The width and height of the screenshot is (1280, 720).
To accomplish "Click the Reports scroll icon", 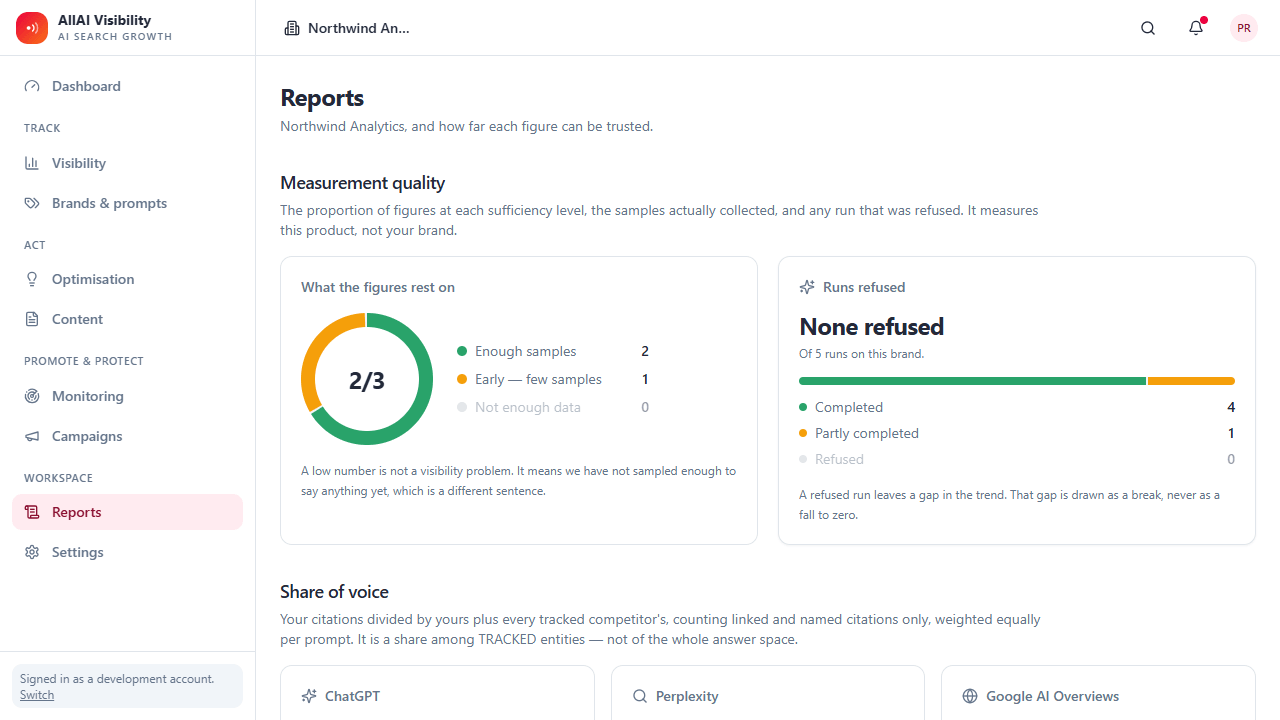I will (x=32, y=512).
